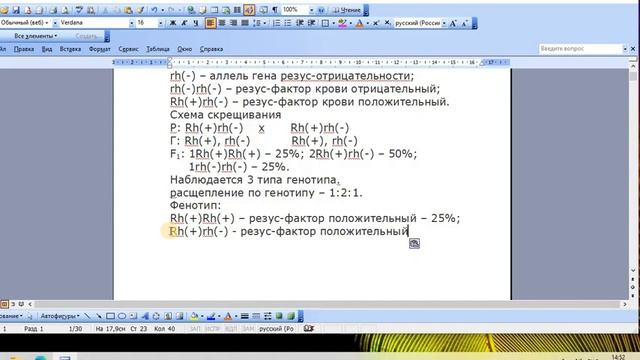This screenshot has width=640, height=360.
Task: Open the Reading mode (Чтение) button
Action: click(347, 10)
